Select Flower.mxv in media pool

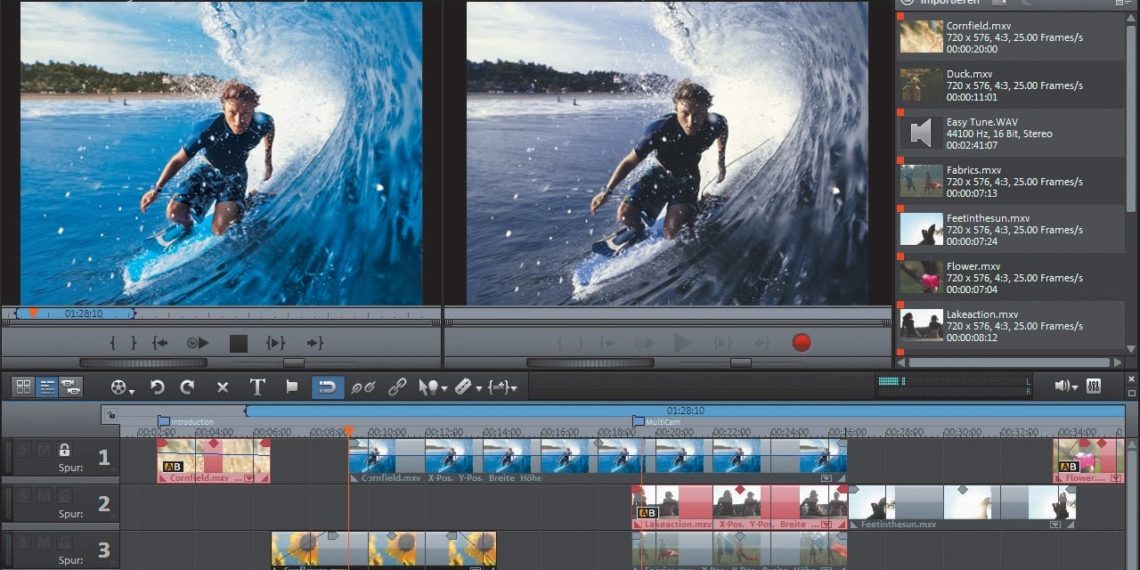pos(1011,278)
